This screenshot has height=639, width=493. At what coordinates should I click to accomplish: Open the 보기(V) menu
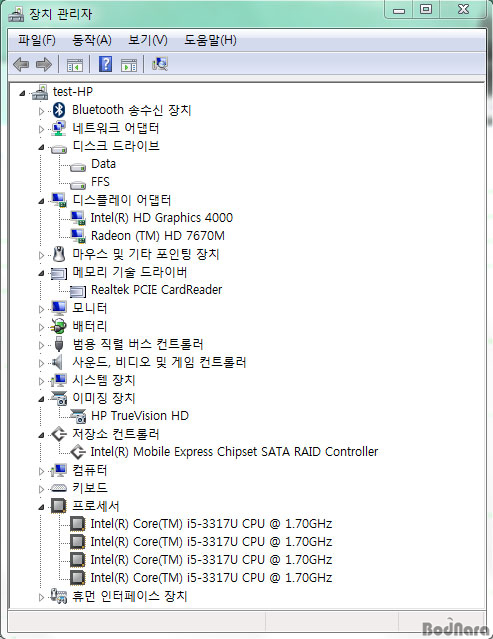pos(147,40)
